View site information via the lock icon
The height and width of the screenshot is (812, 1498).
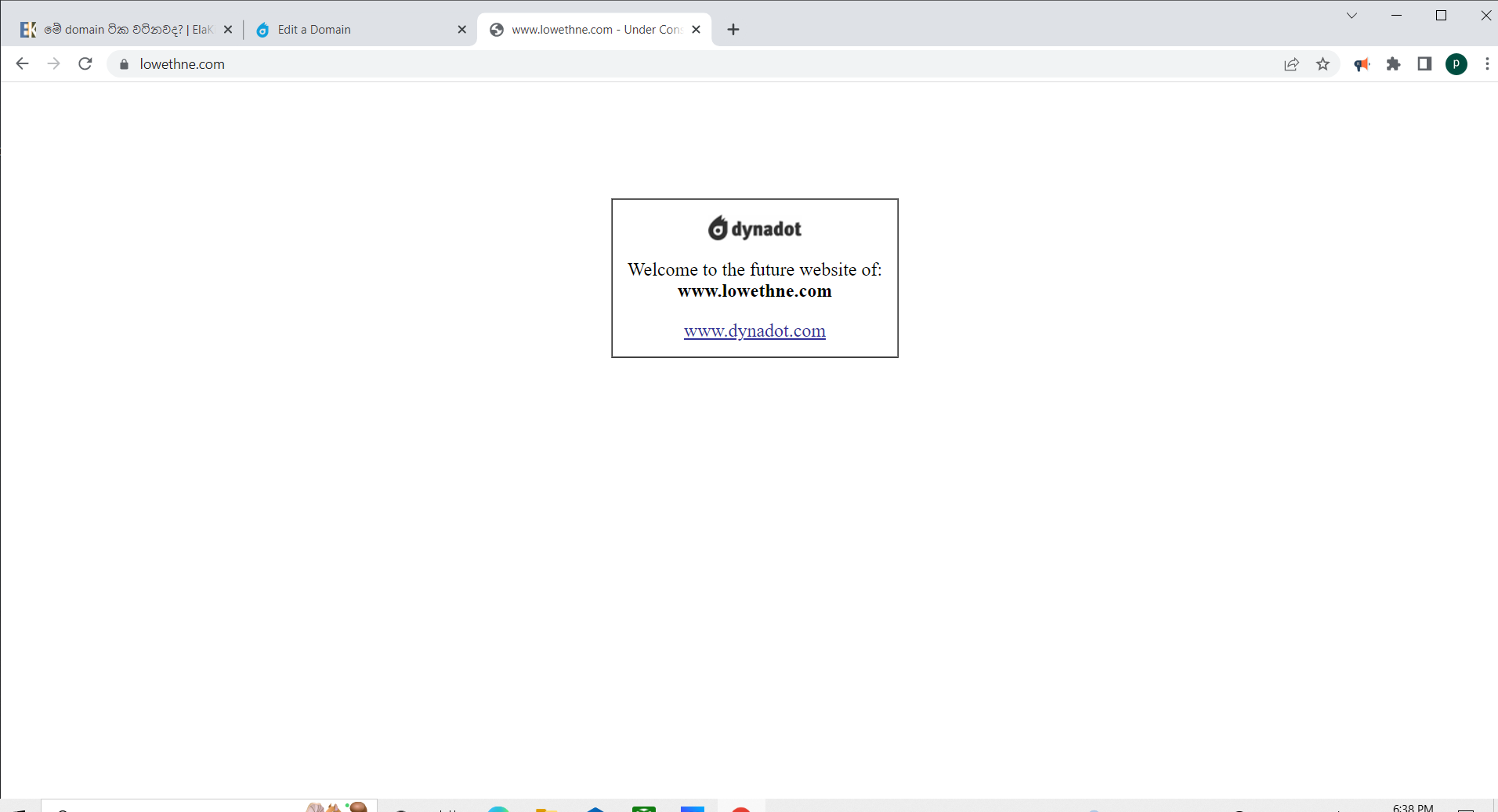point(124,64)
